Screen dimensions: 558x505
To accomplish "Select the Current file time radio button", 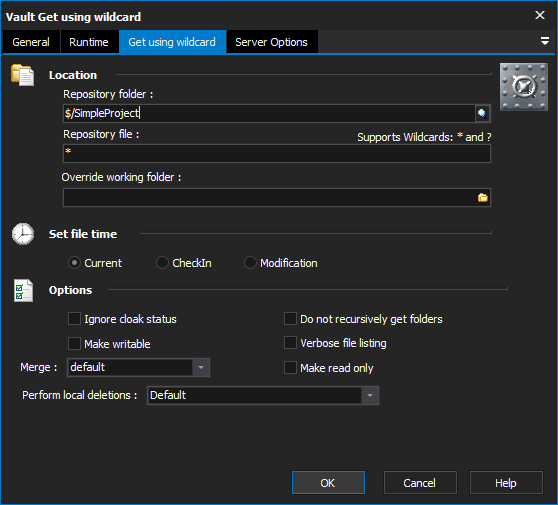I will [74, 263].
